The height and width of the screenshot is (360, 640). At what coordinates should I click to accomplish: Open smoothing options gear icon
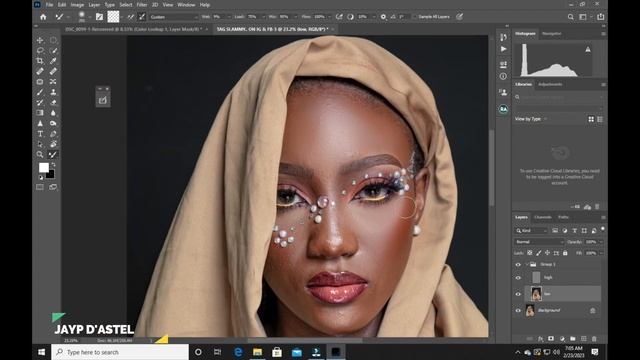383,17
